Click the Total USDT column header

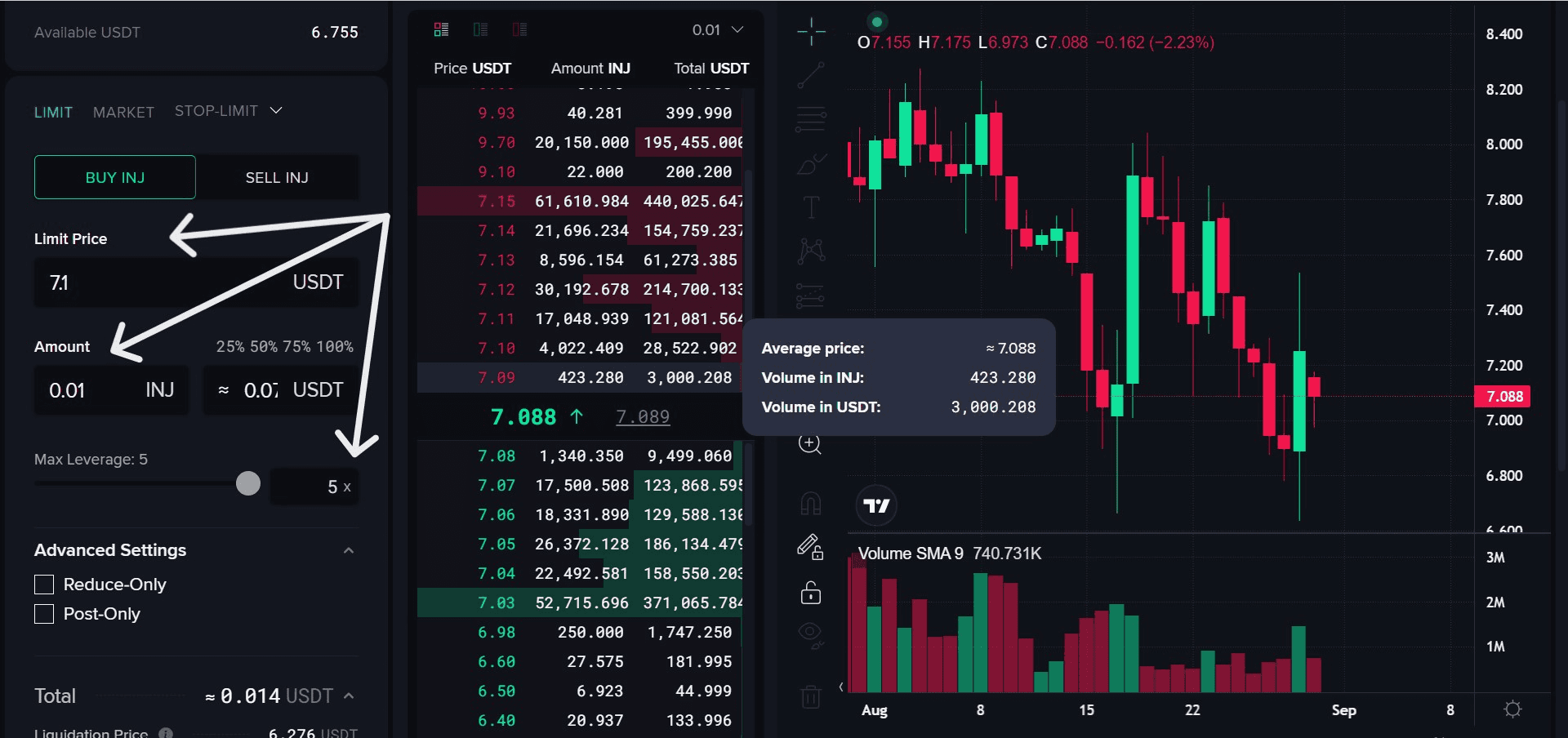point(711,68)
